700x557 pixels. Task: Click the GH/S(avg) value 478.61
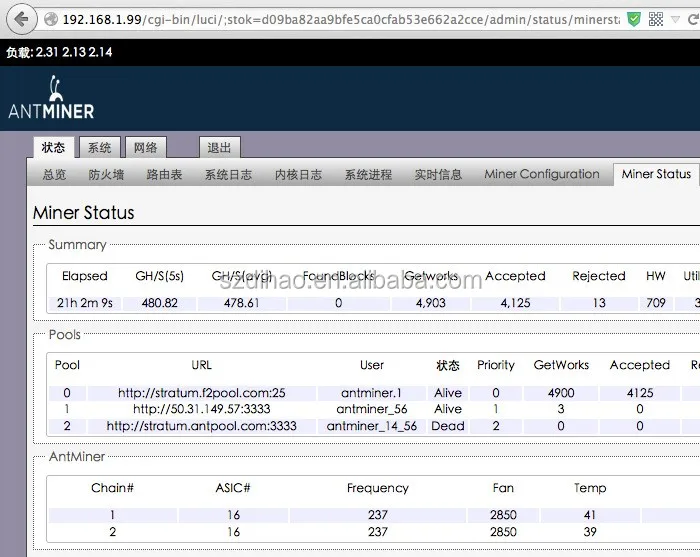(x=242, y=303)
